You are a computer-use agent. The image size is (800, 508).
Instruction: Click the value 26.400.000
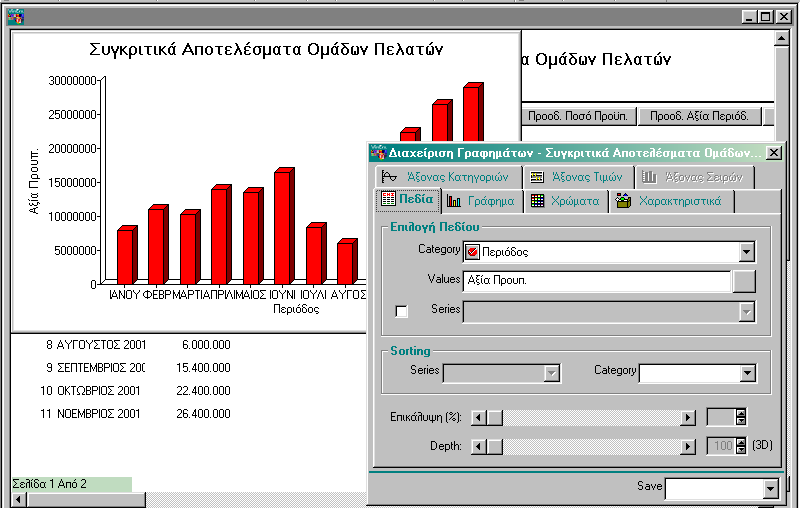[204, 414]
